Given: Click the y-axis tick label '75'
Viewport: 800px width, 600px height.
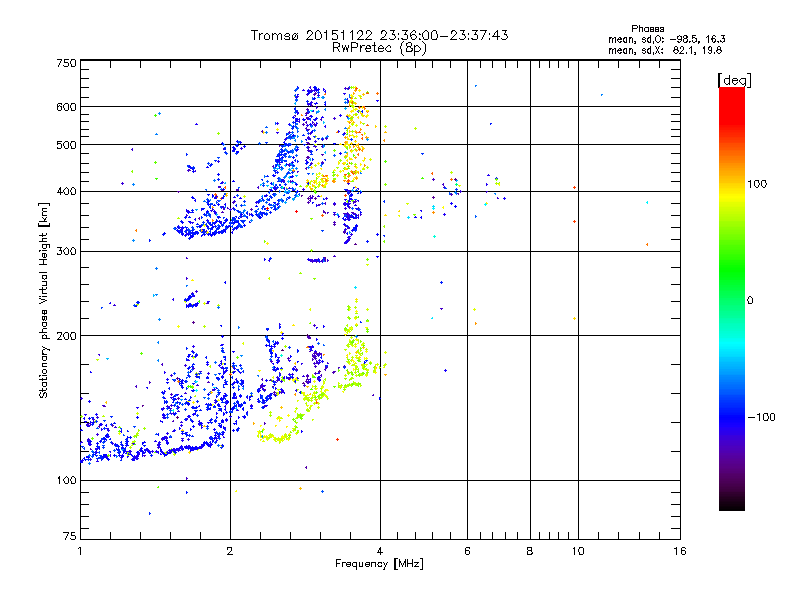Looking at the screenshot, I should 70,536.
